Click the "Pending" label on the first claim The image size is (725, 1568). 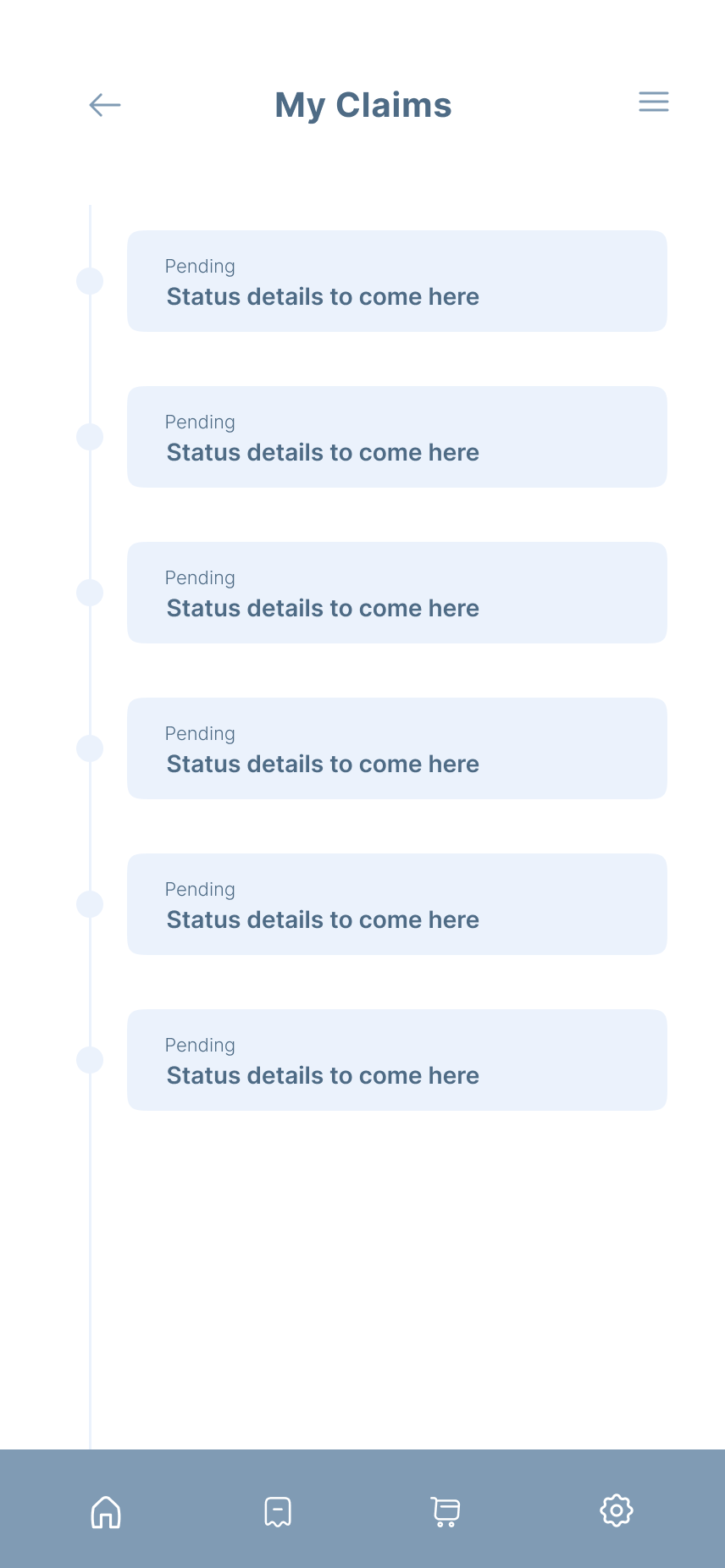200,267
